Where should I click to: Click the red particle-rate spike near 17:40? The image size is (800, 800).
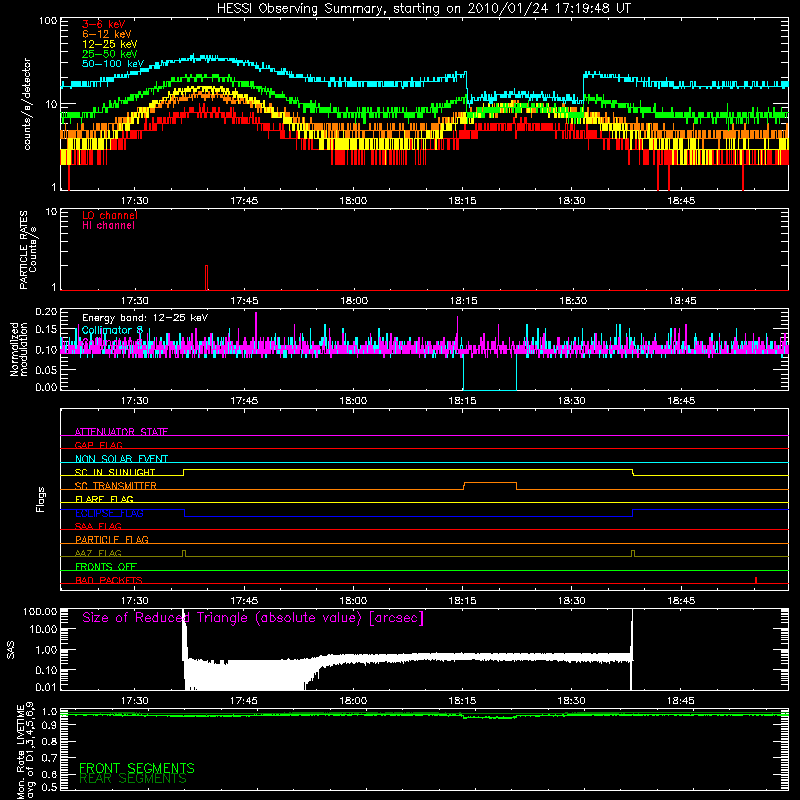pos(207,278)
